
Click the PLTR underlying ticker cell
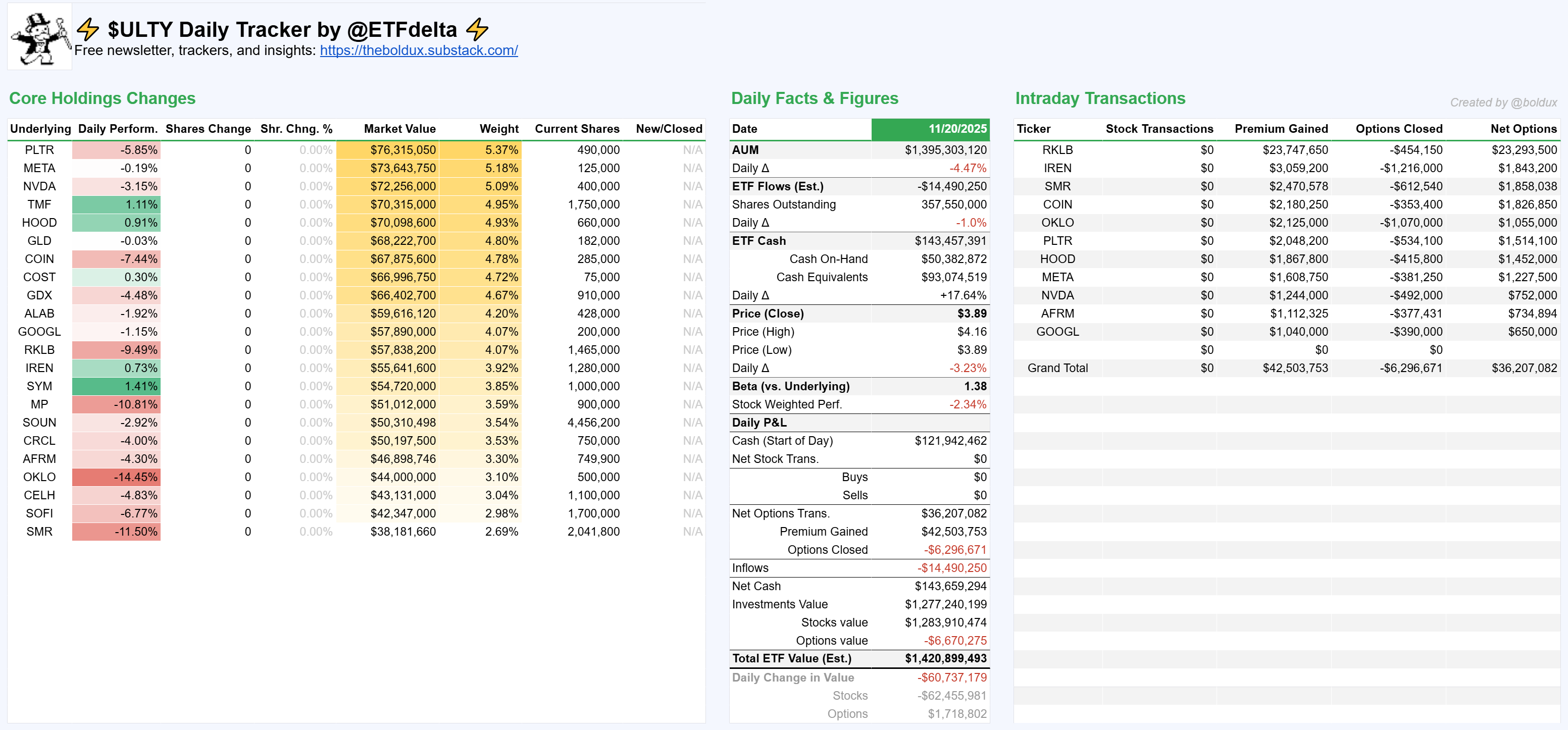39,149
